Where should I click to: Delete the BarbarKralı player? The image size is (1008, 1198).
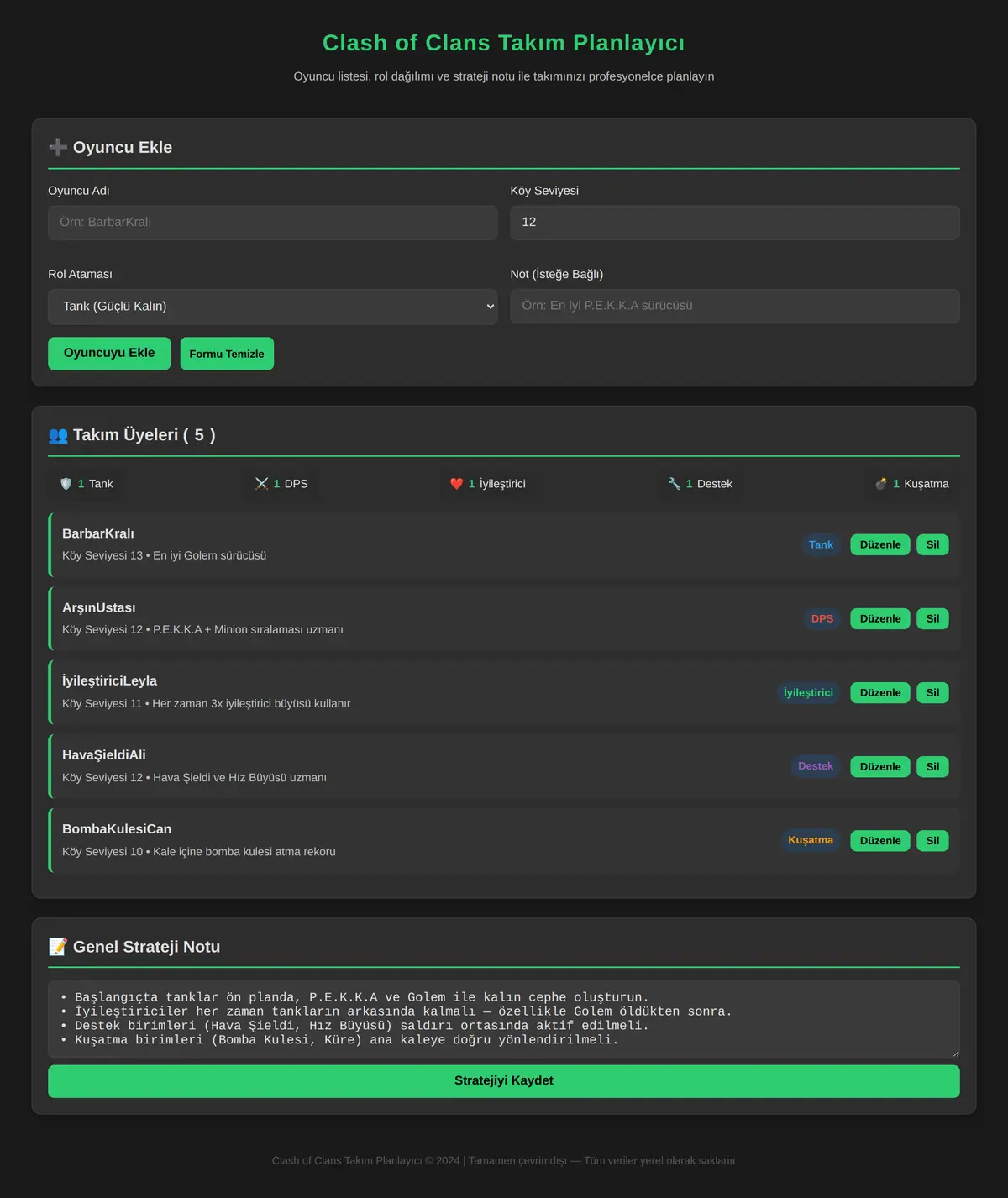pyautogui.click(x=932, y=544)
